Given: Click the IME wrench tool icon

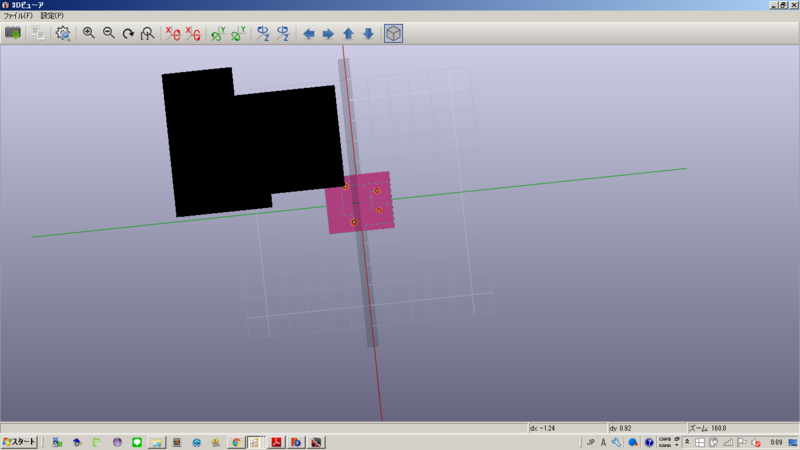Looking at the screenshot, I should 616,442.
